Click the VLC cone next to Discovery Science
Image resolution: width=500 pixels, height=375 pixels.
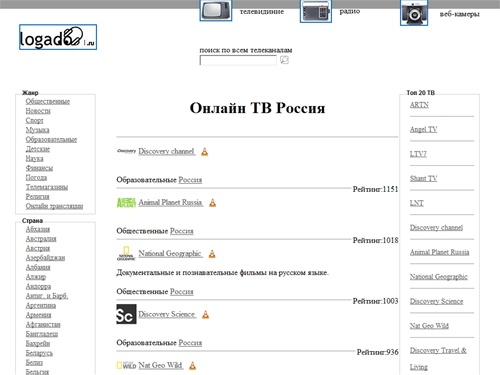pyautogui.click(x=206, y=314)
